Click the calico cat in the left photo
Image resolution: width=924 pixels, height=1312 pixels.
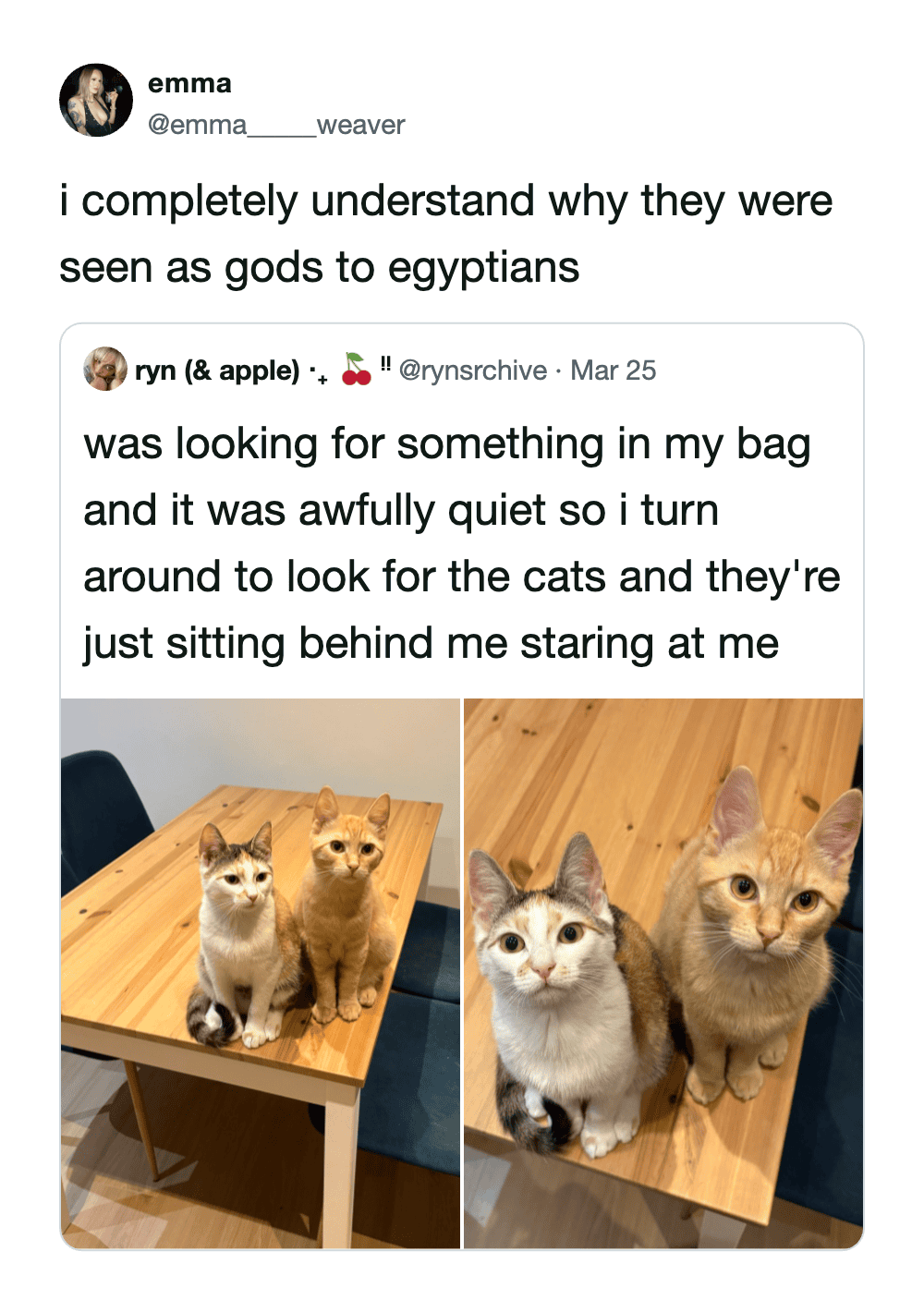(243, 933)
